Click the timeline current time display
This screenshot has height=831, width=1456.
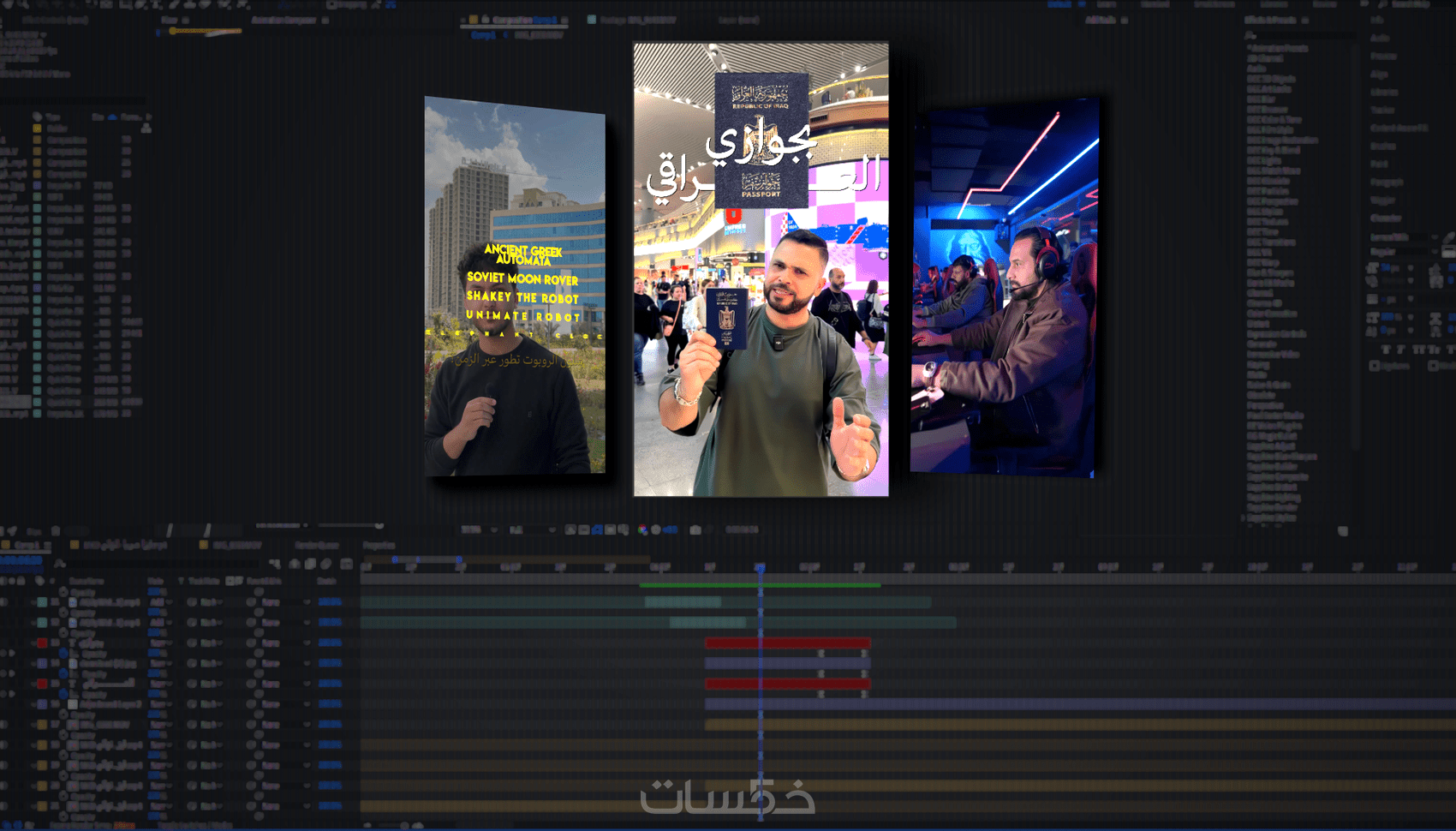tap(21, 561)
